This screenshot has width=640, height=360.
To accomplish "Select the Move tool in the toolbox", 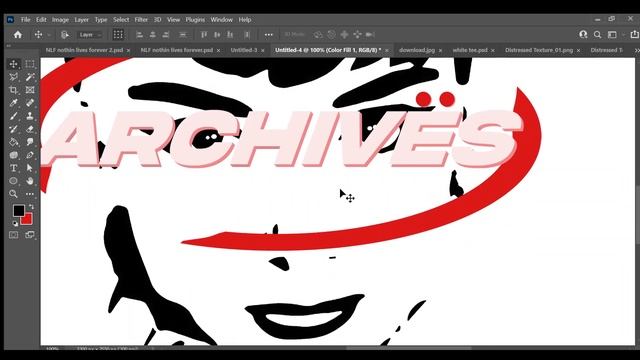I will tap(13, 64).
